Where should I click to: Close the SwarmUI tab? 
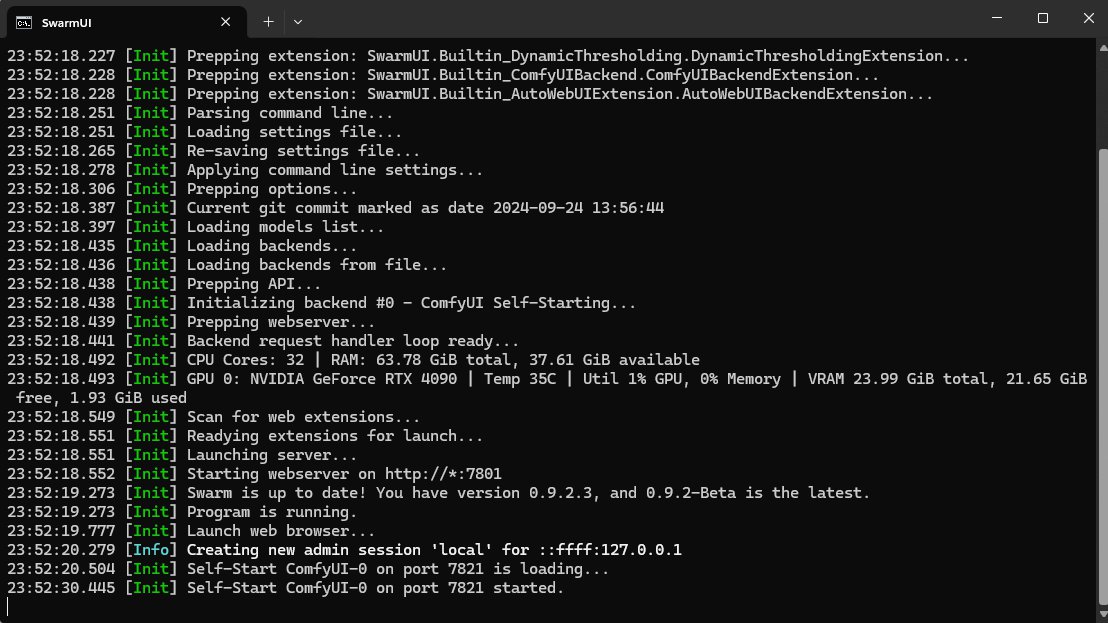pyautogui.click(x=227, y=21)
